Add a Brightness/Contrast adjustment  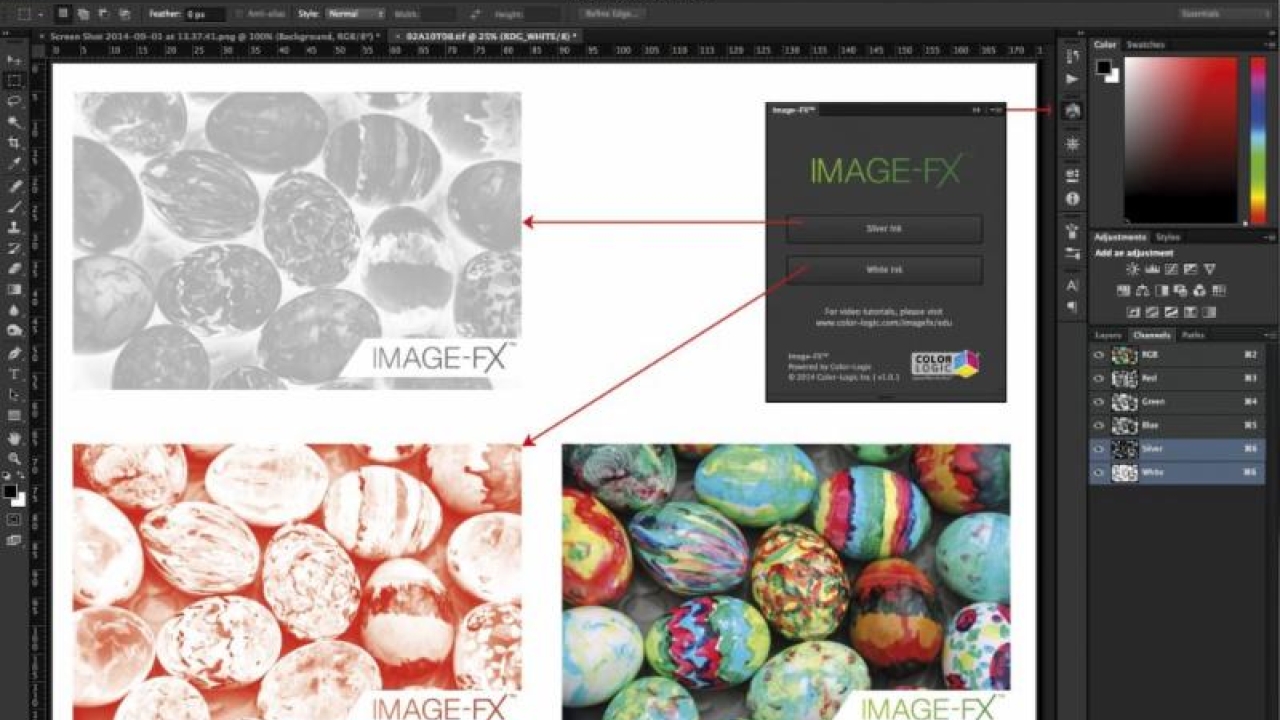click(1133, 269)
